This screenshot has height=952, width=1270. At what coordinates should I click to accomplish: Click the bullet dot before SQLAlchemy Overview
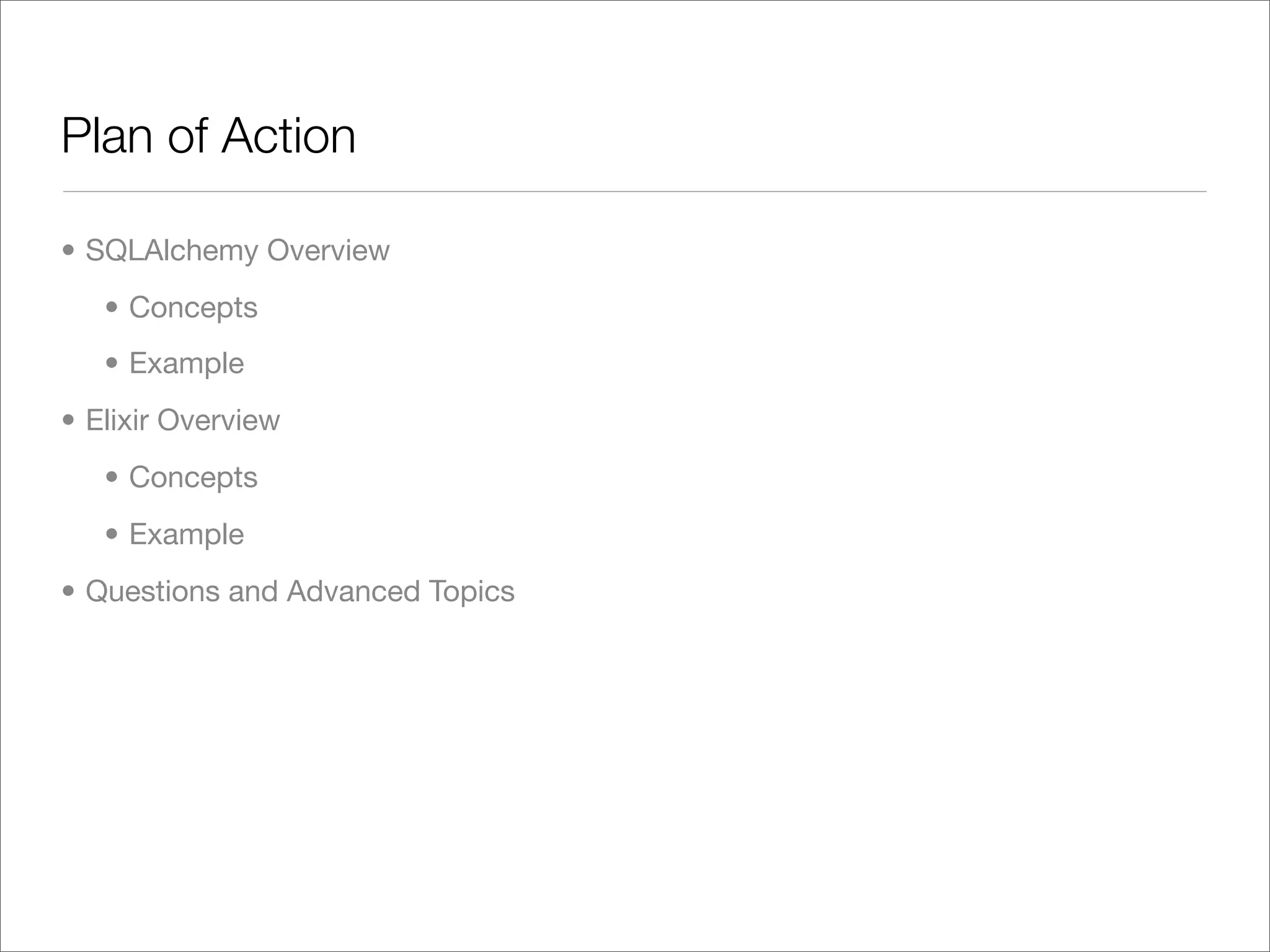[69, 250]
